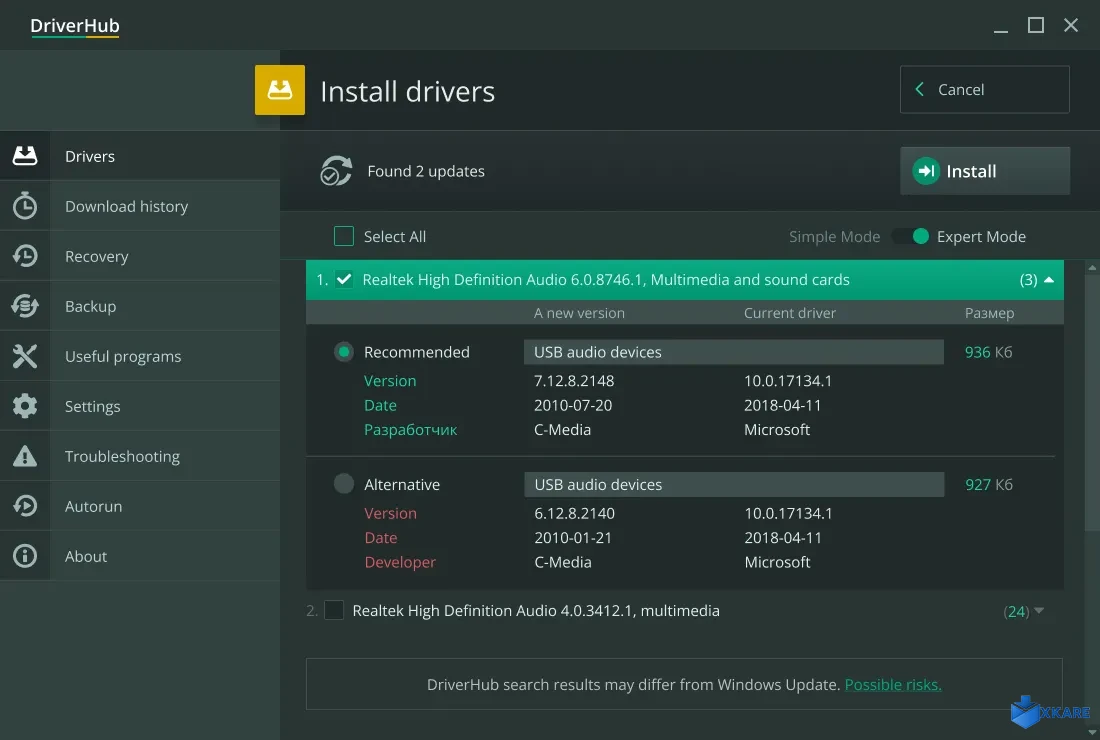Click the red Developer label
1100x740 pixels.
[x=400, y=563]
